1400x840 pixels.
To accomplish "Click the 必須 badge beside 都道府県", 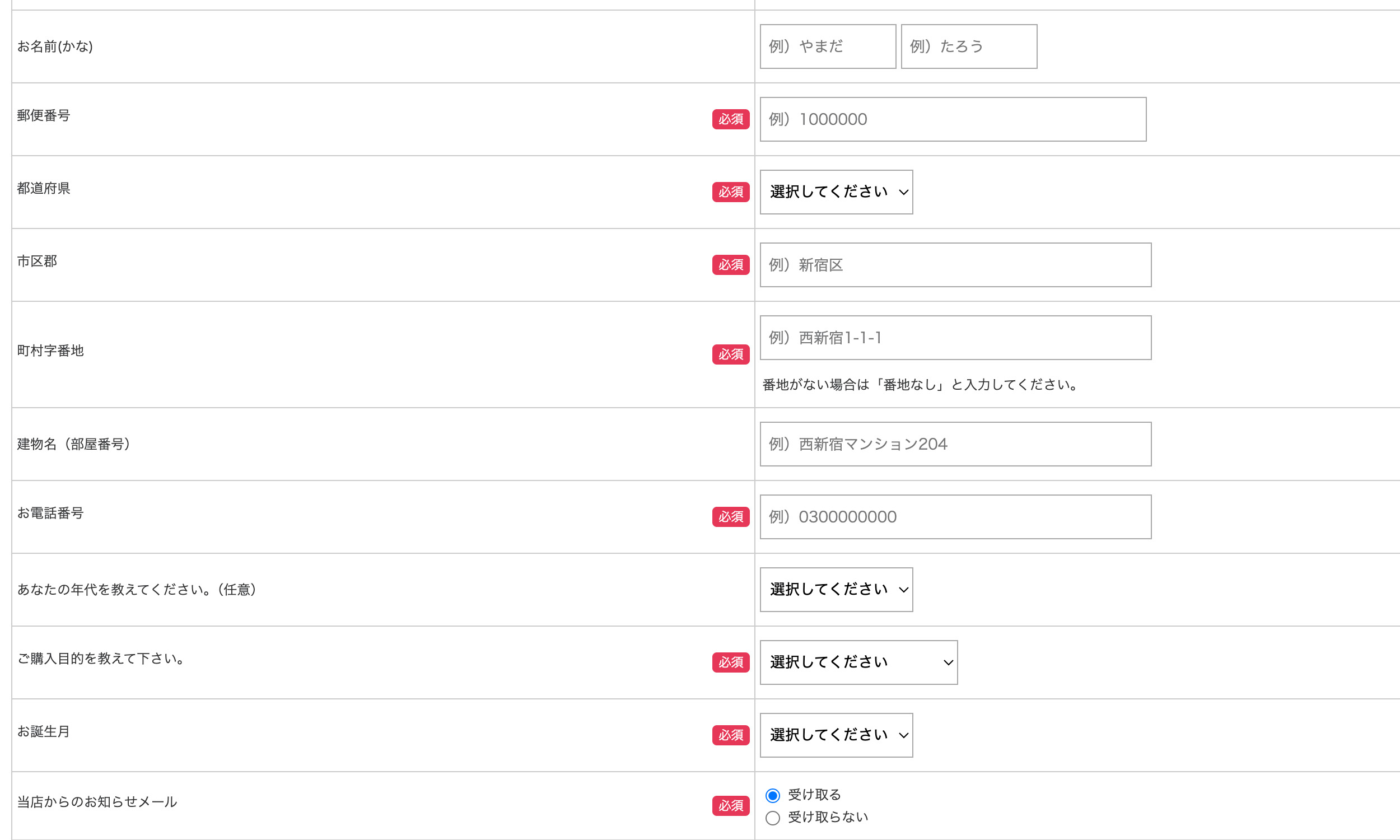I will click(x=730, y=193).
